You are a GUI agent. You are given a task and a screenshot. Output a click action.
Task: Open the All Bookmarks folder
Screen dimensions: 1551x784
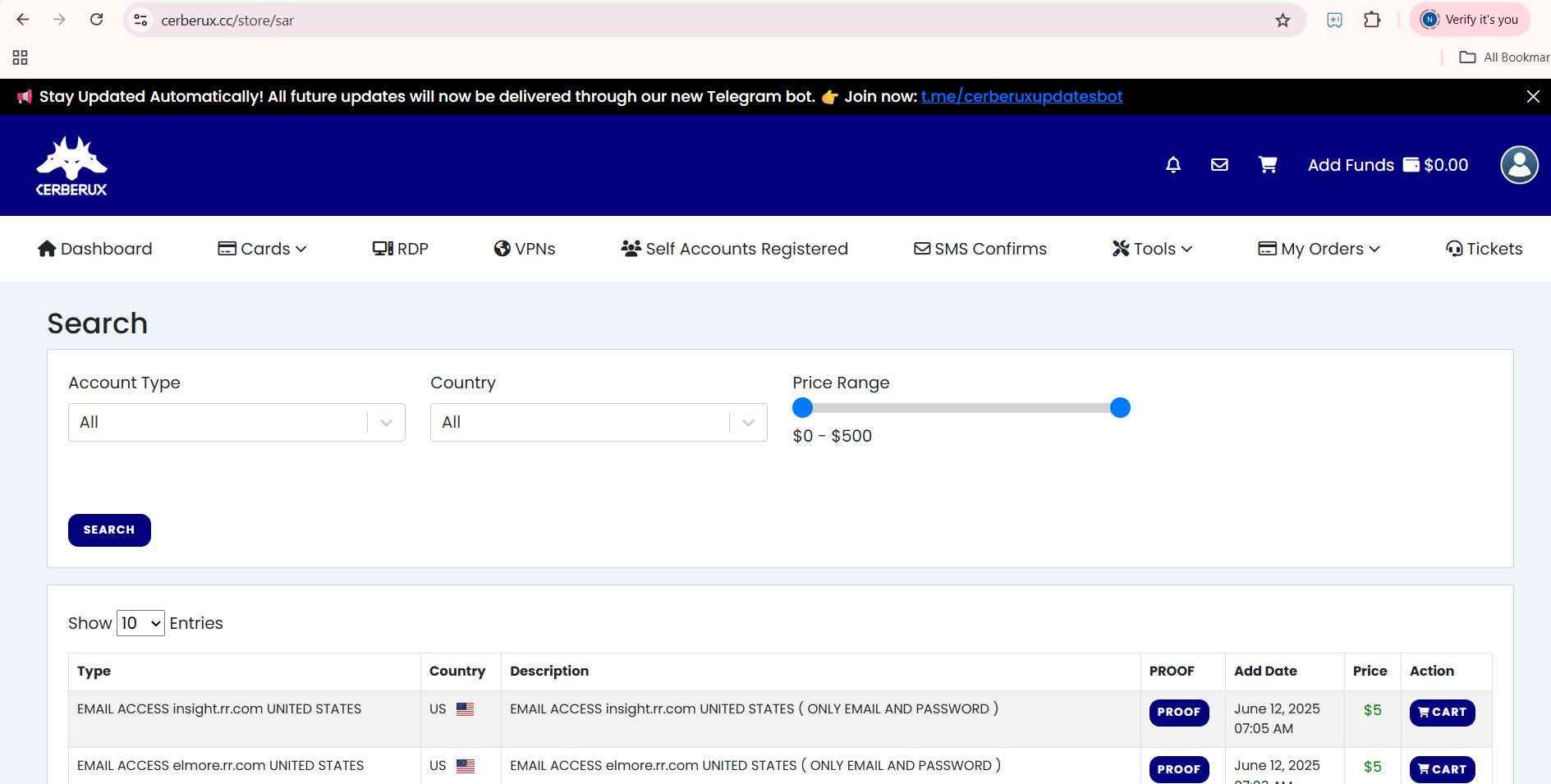coord(1504,57)
